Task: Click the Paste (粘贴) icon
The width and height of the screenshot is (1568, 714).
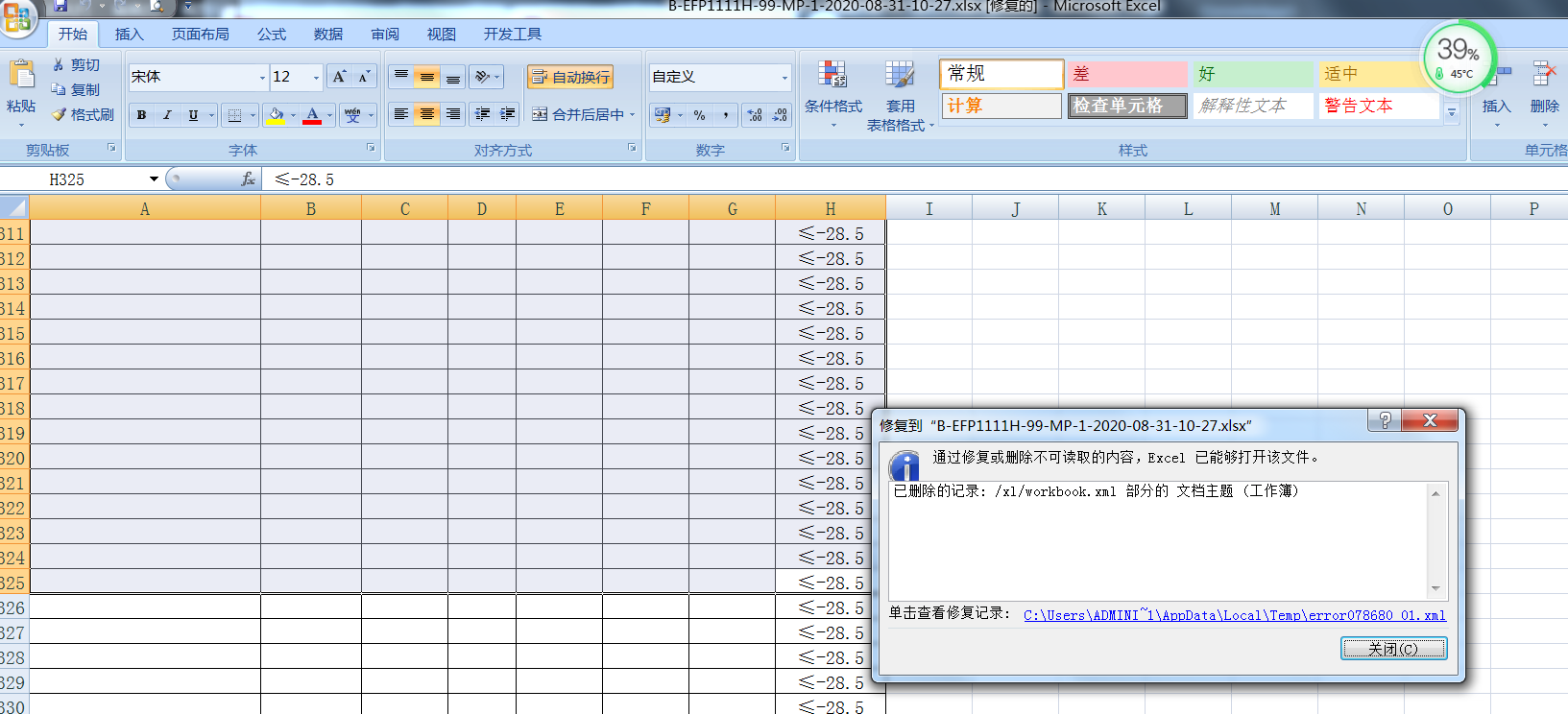Action: click(21, 75)
